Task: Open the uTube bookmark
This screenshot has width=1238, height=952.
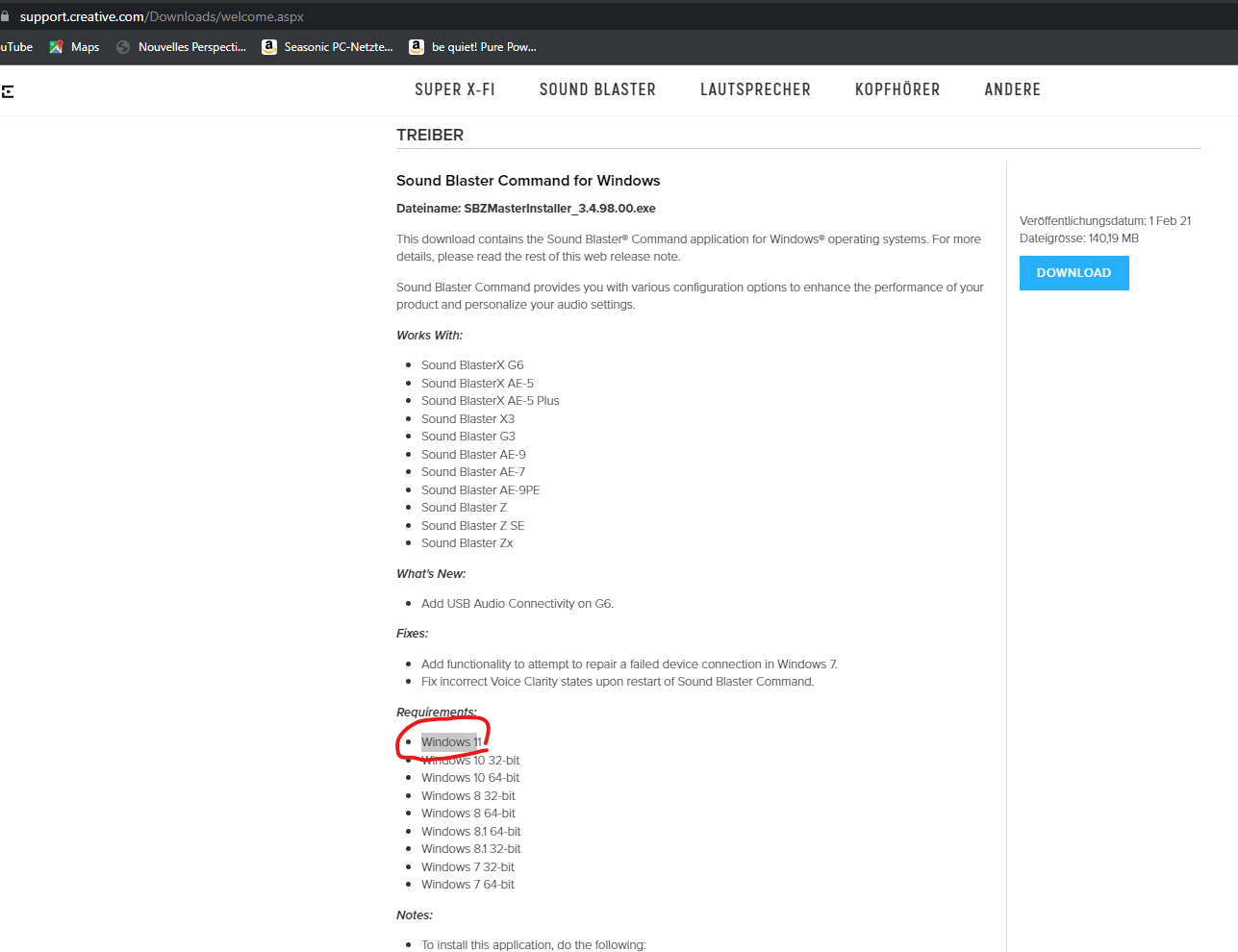Action: [x=16, y=47]
